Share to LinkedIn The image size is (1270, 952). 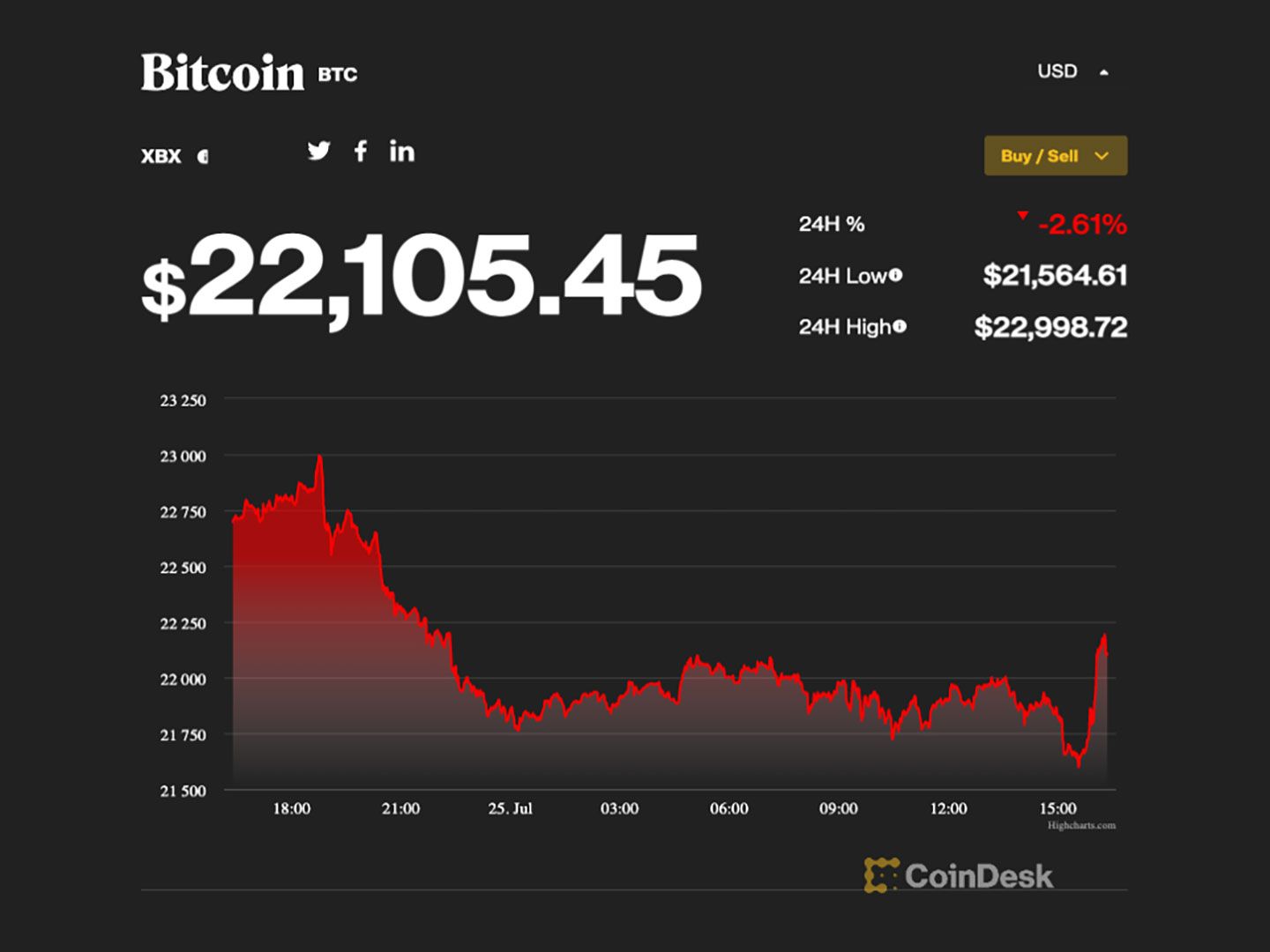click(x=403, y=151)
